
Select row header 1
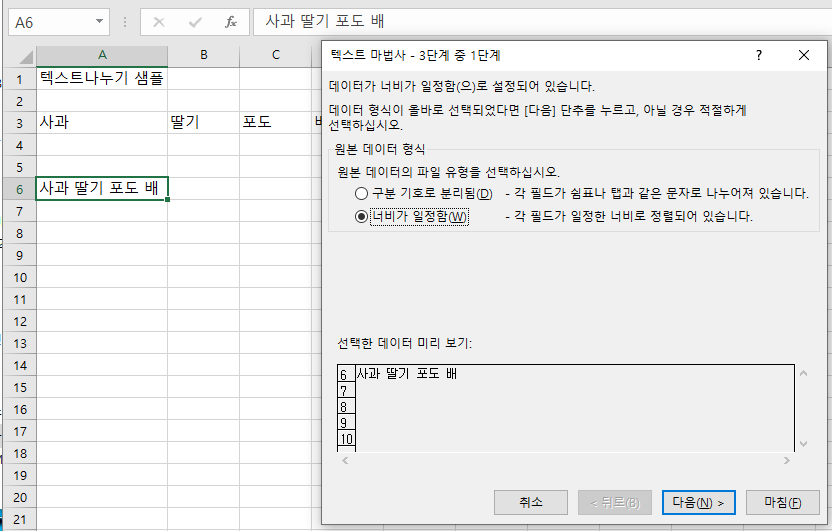(x=20, y=80)
